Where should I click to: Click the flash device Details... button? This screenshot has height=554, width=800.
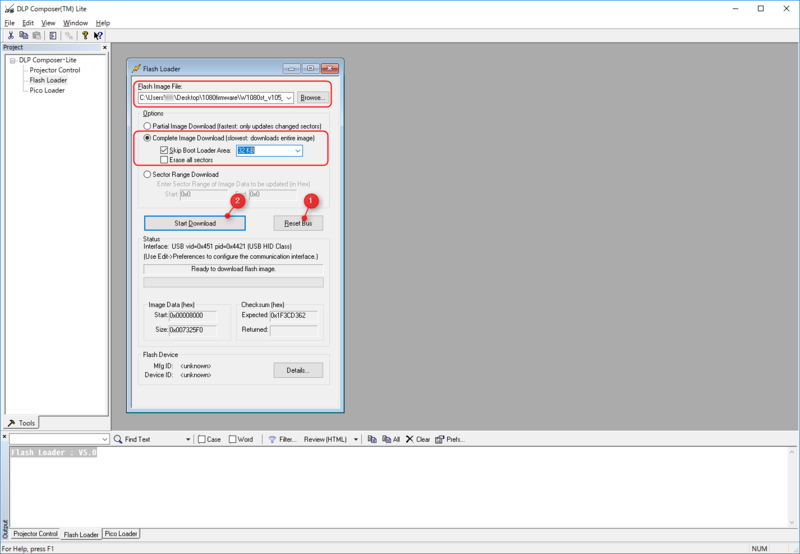[x=298, y=370]
